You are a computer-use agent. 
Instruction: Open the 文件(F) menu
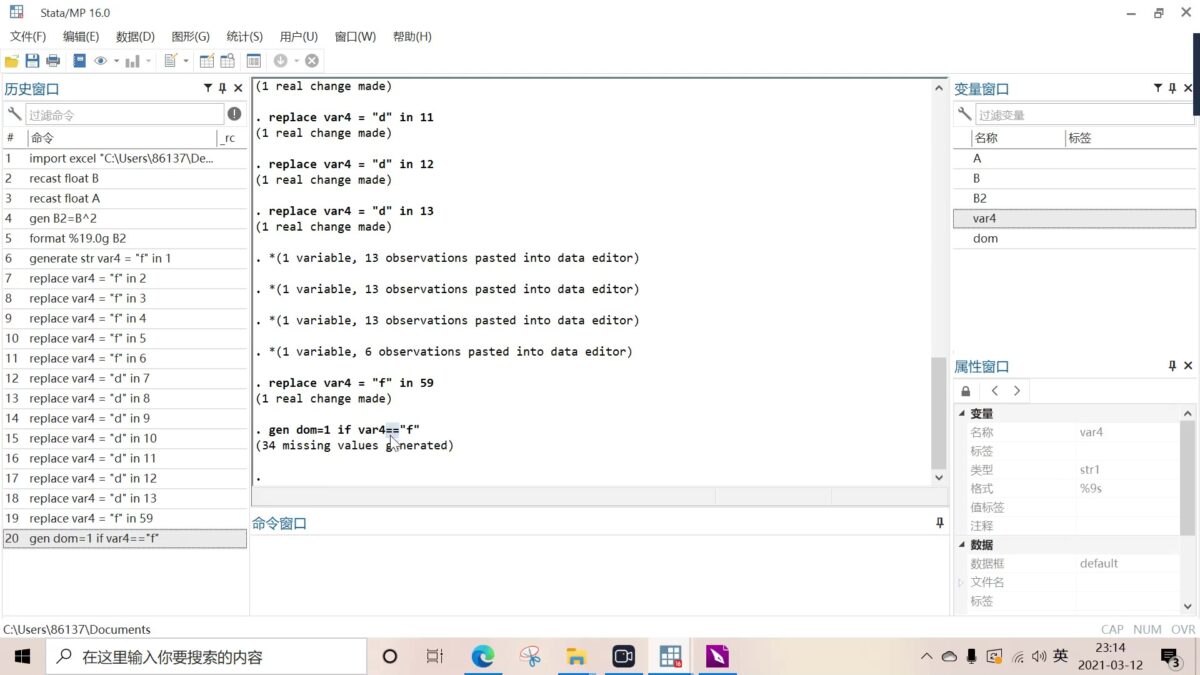(28, 36)
